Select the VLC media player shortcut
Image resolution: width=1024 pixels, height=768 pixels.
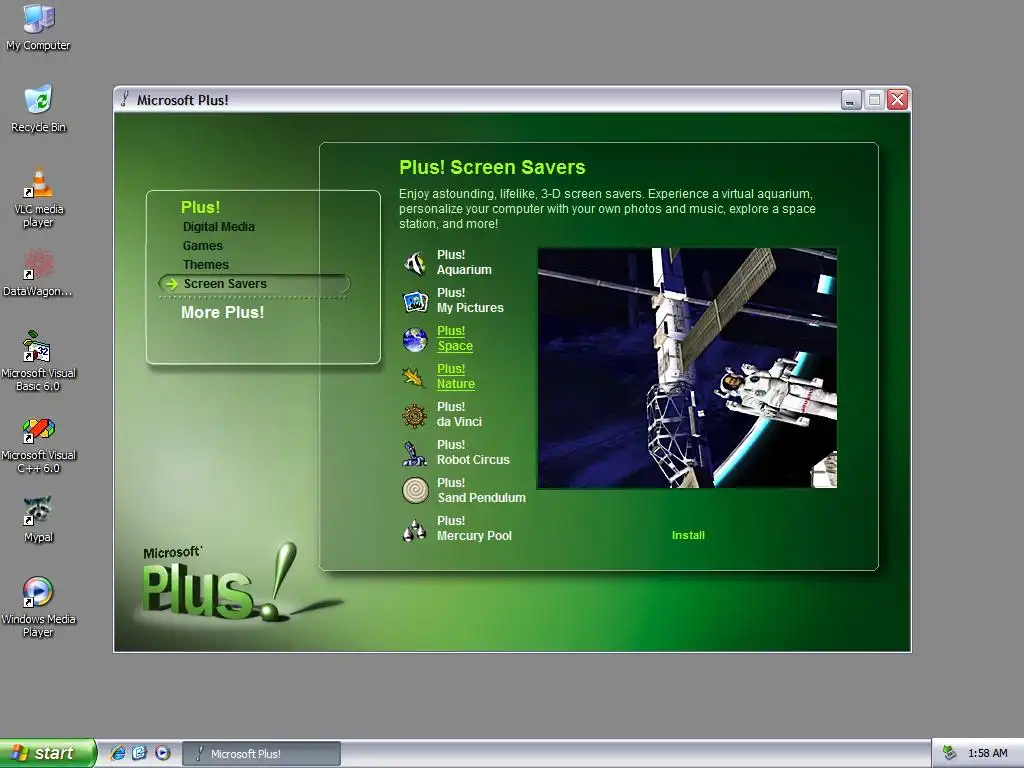point(38,197)
